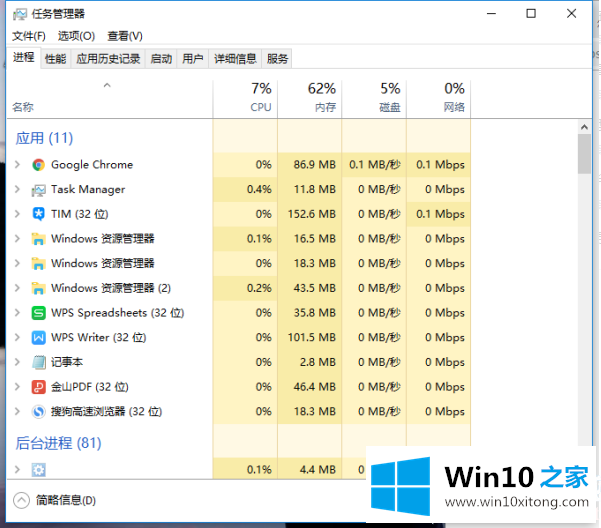Open the 查看(V) menu

(x=125, y=36)
